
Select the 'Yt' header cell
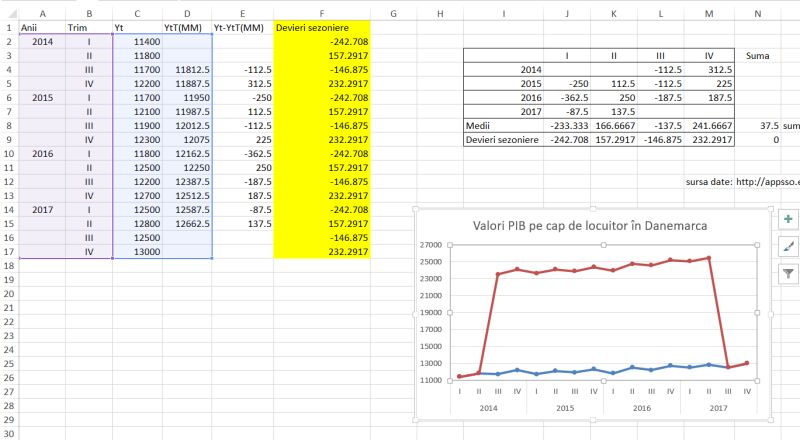pyautogui.click(x=137, y=28)
